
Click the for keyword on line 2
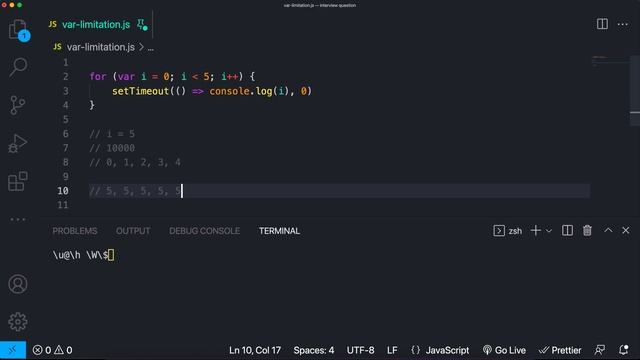click(x=98, y=77)
